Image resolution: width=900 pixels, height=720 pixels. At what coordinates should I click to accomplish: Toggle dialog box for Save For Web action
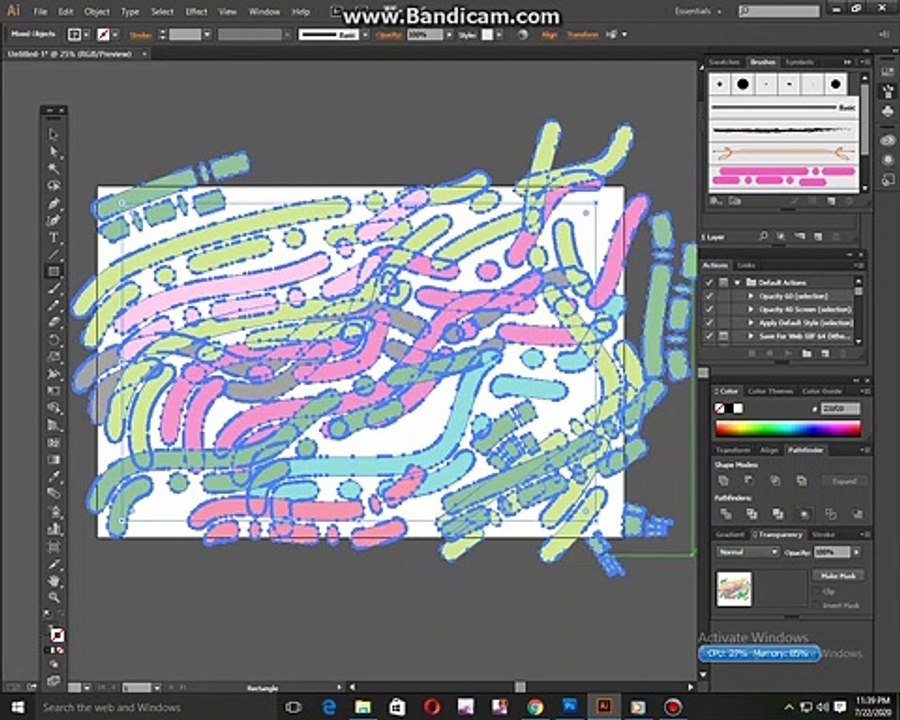click(723, 336)
